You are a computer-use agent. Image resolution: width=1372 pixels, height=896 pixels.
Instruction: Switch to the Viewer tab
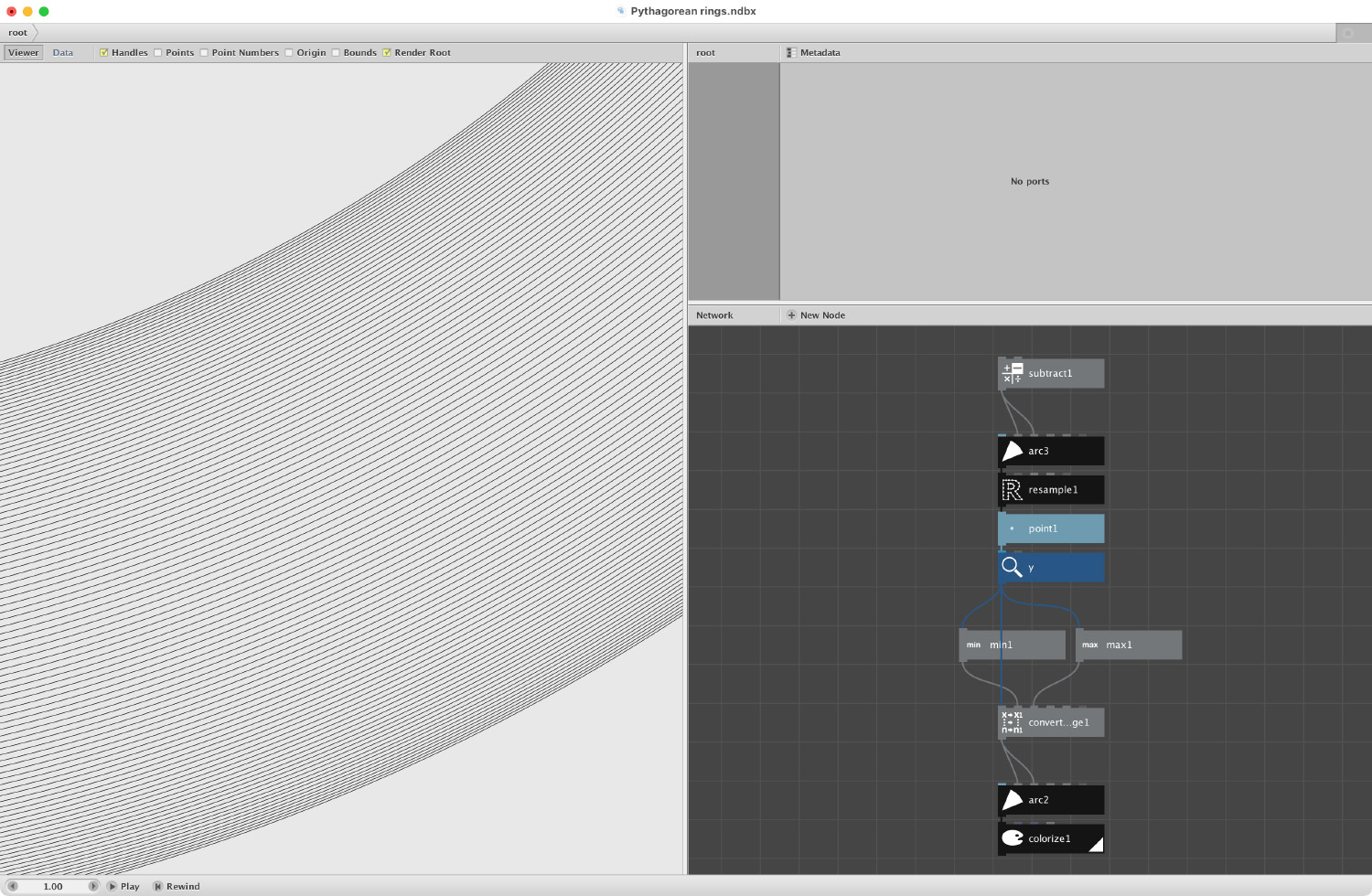point(23,53)
